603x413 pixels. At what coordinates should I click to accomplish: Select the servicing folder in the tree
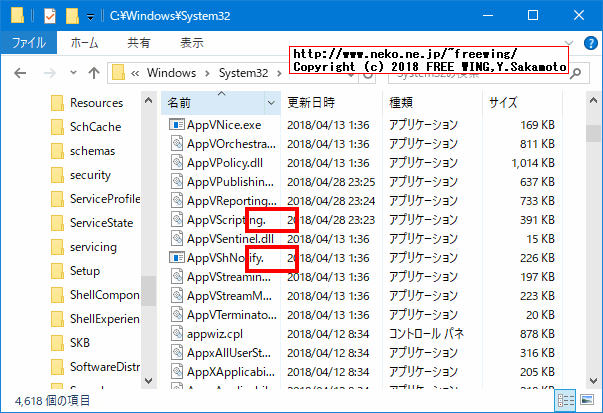pyautogui.click(x=84, y=247)
